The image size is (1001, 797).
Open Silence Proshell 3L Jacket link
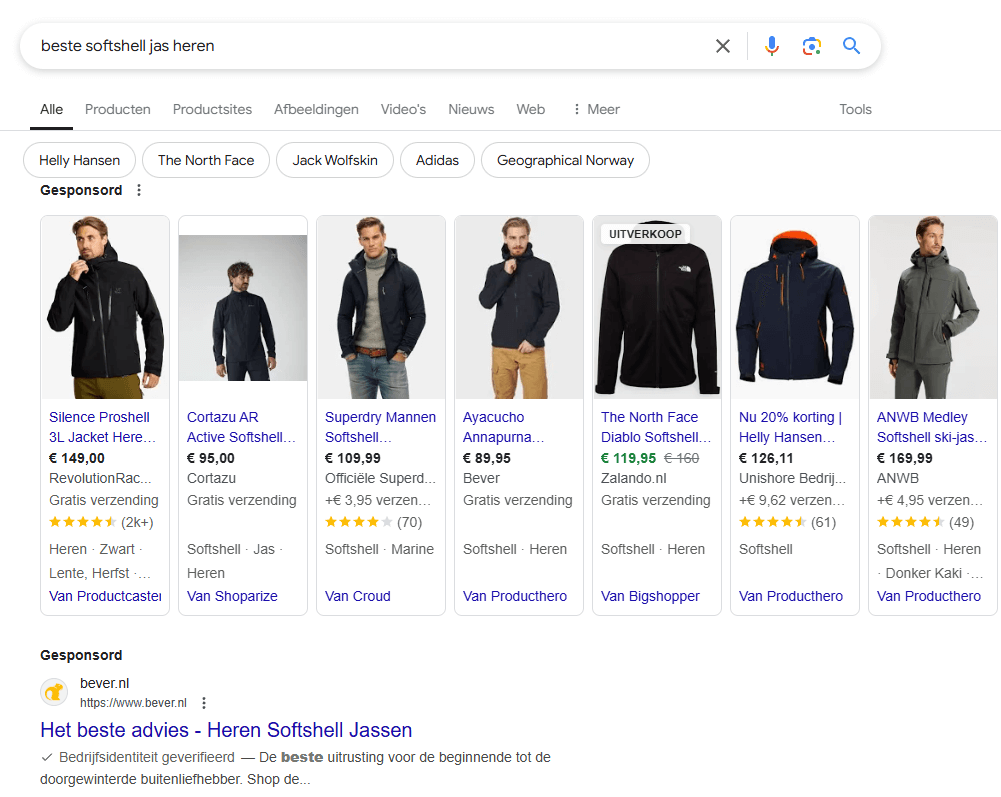[x=102, y=427]
